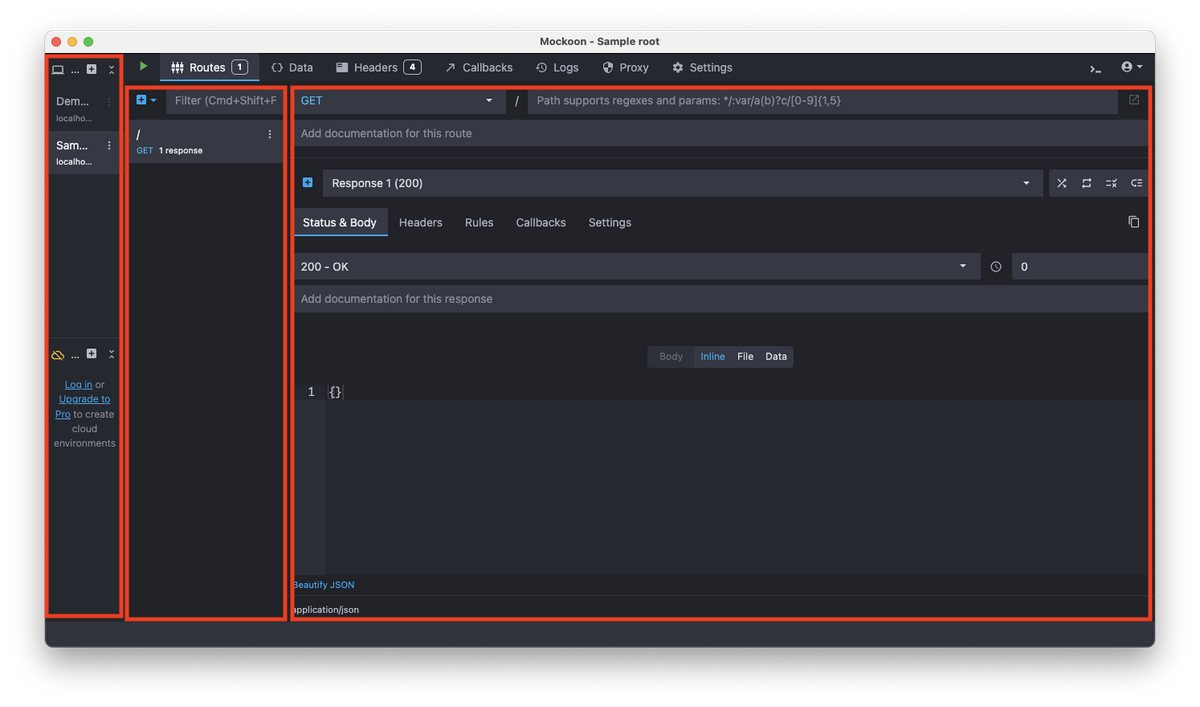Image resolution: width=1200 pixels, height=707 pixels.
Task: Open the top Callbacks tab
Action: [479, 68]
